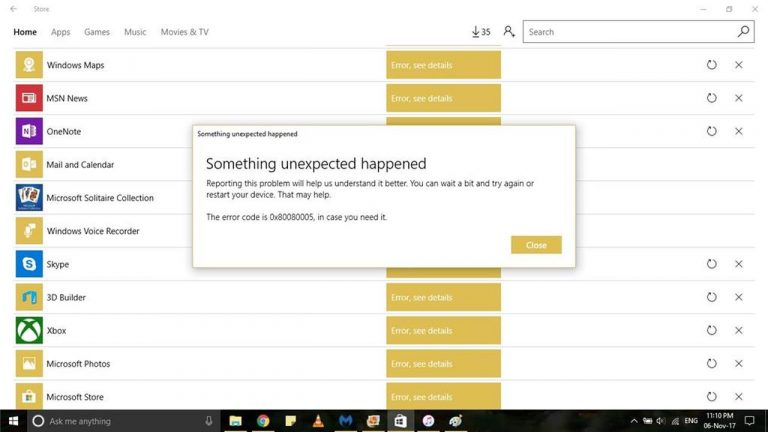768x432 pixels.
Task: Open iTunes from the taskbar
Action: point(428,421)
